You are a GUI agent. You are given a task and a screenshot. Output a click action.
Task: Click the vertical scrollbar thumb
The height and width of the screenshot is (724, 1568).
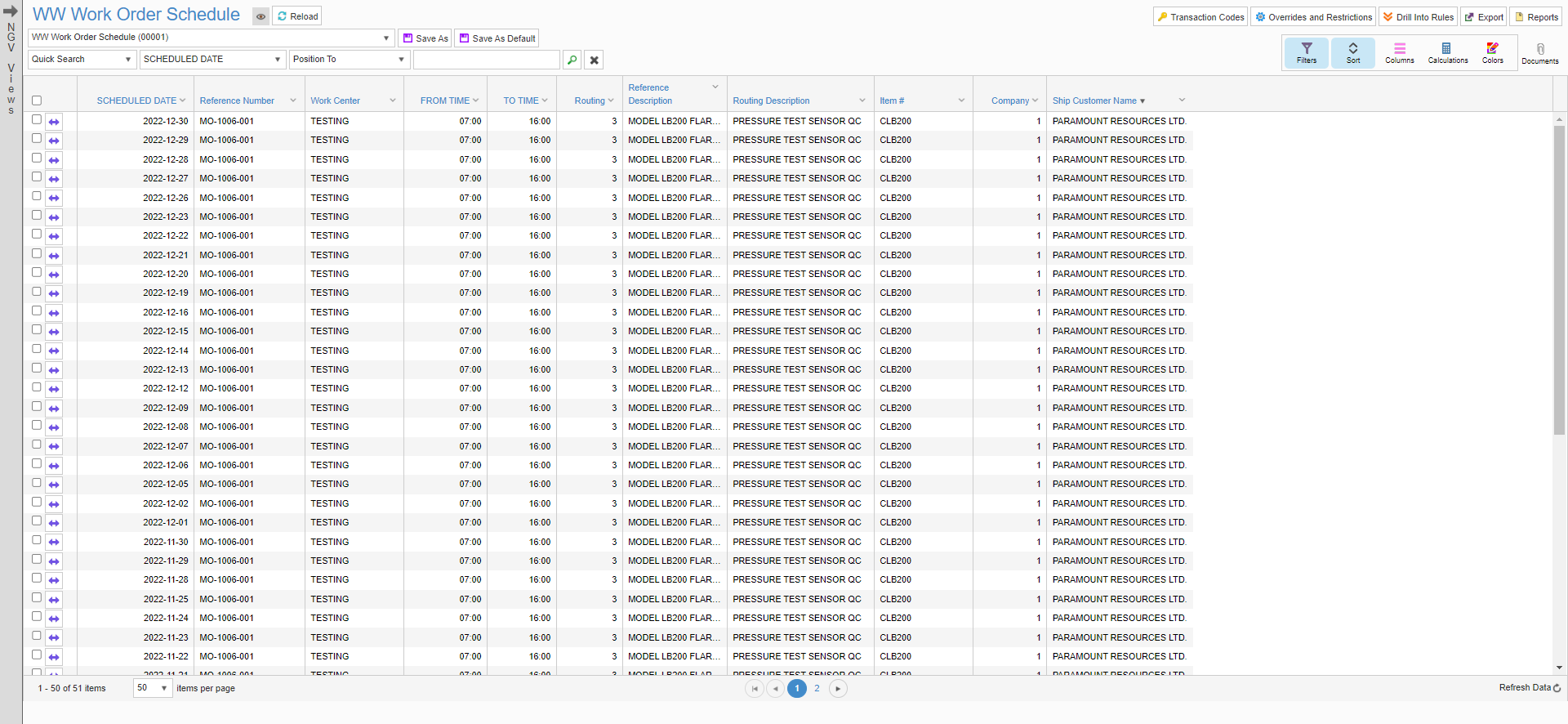pos(1559,280)
